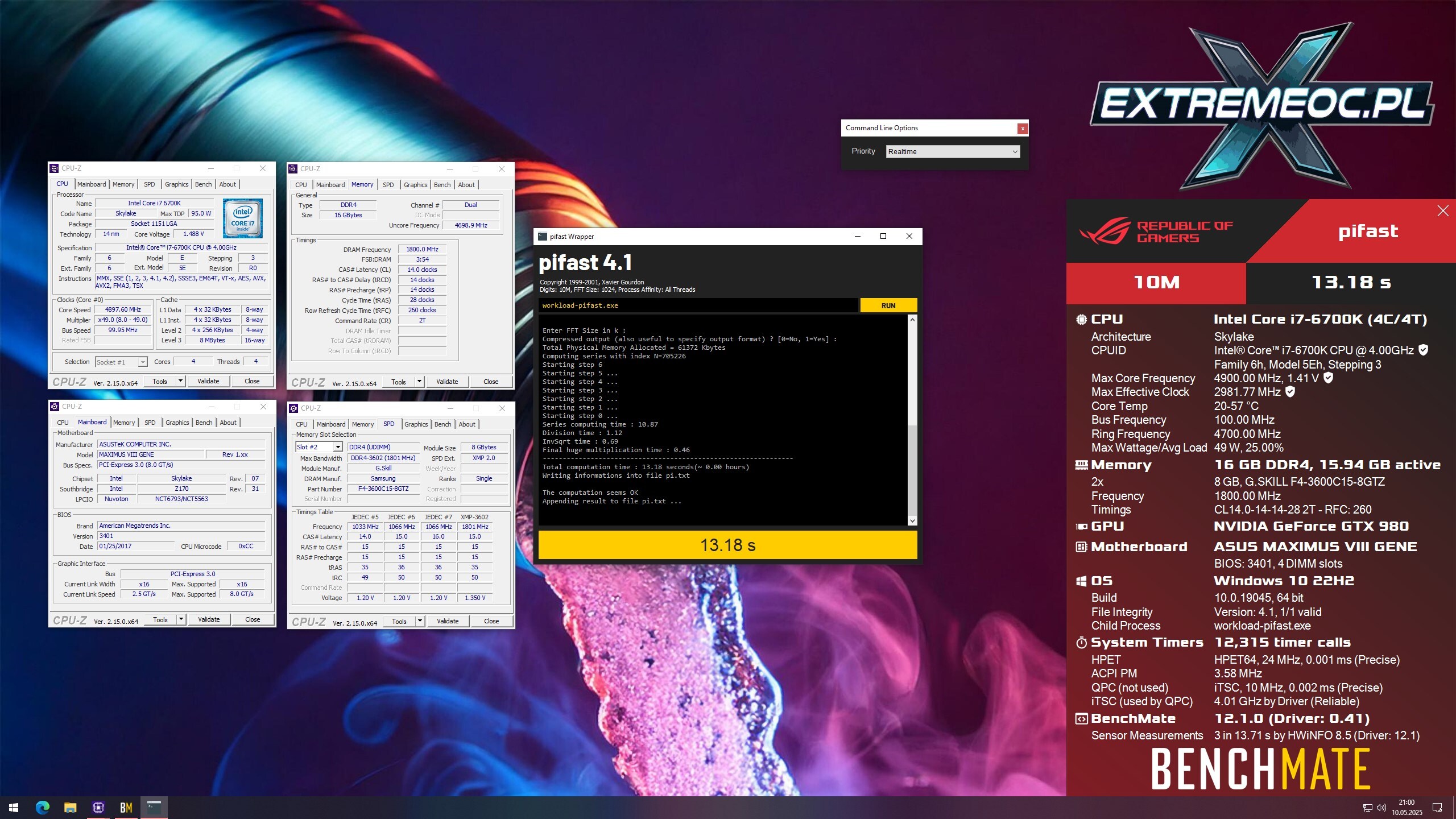Close the BenchMate result panel X
1456x819 pixels.
(x=1442, y=211)
